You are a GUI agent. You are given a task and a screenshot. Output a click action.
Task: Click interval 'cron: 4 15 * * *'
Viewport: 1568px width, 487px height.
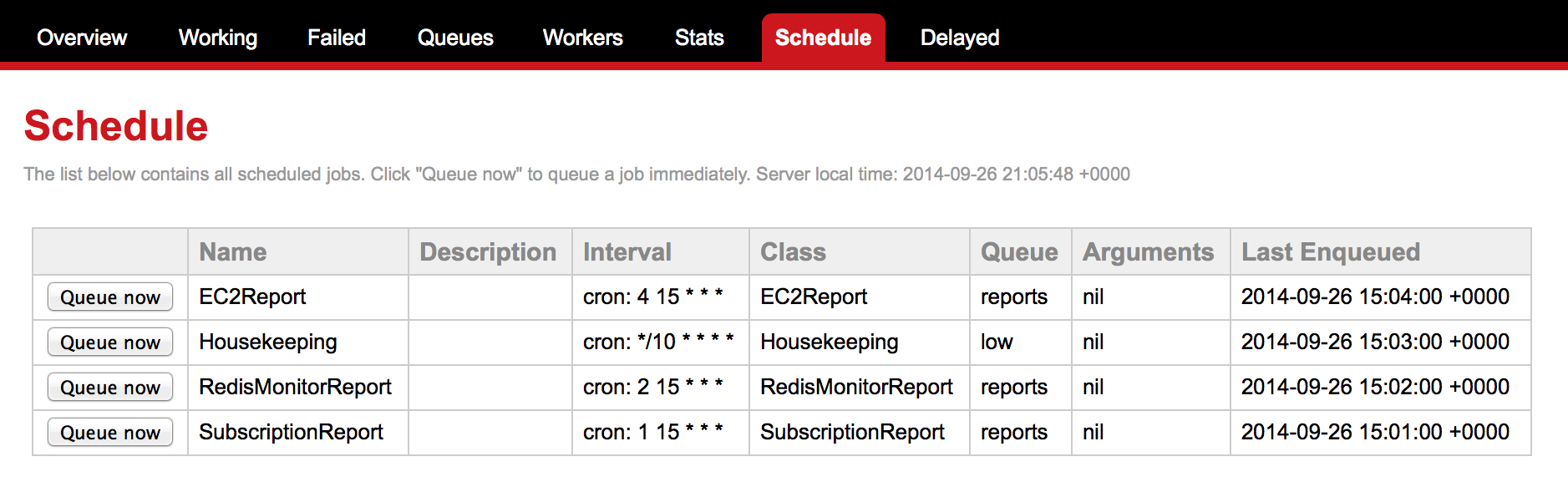[653, 297]
